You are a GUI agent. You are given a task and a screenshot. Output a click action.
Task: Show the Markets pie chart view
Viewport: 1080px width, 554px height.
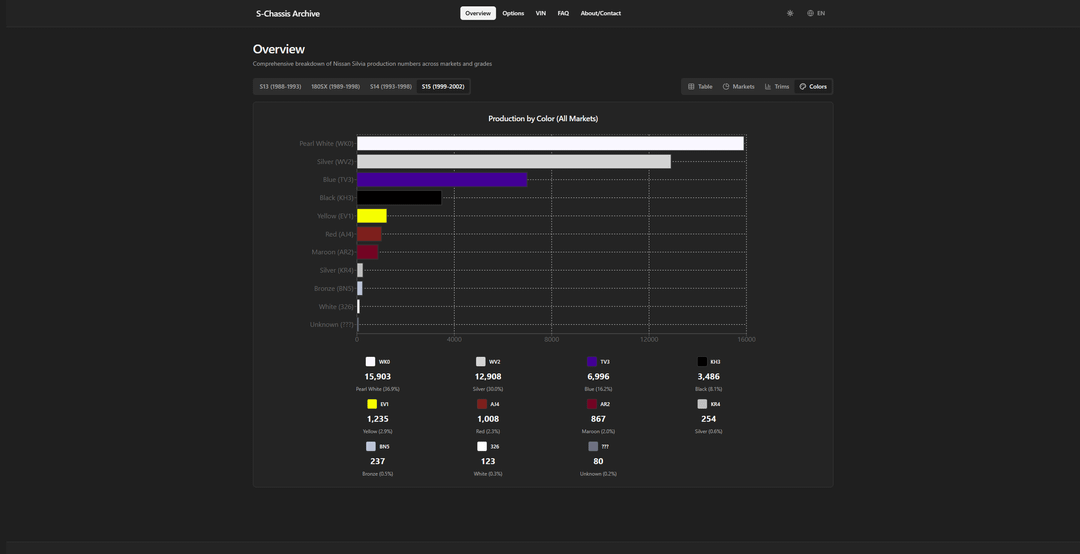click(738, 87)
